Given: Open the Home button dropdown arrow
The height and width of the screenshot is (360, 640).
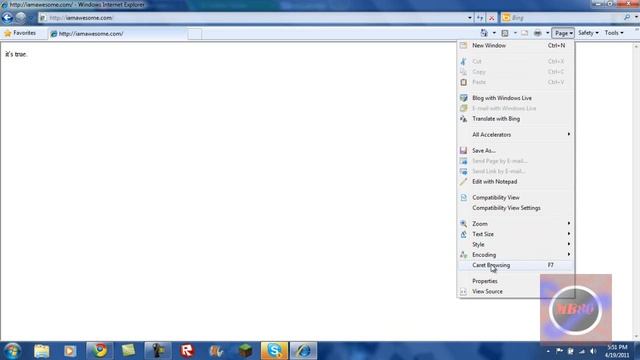Looking at the screenshot, I should click(x=494, y=33).
